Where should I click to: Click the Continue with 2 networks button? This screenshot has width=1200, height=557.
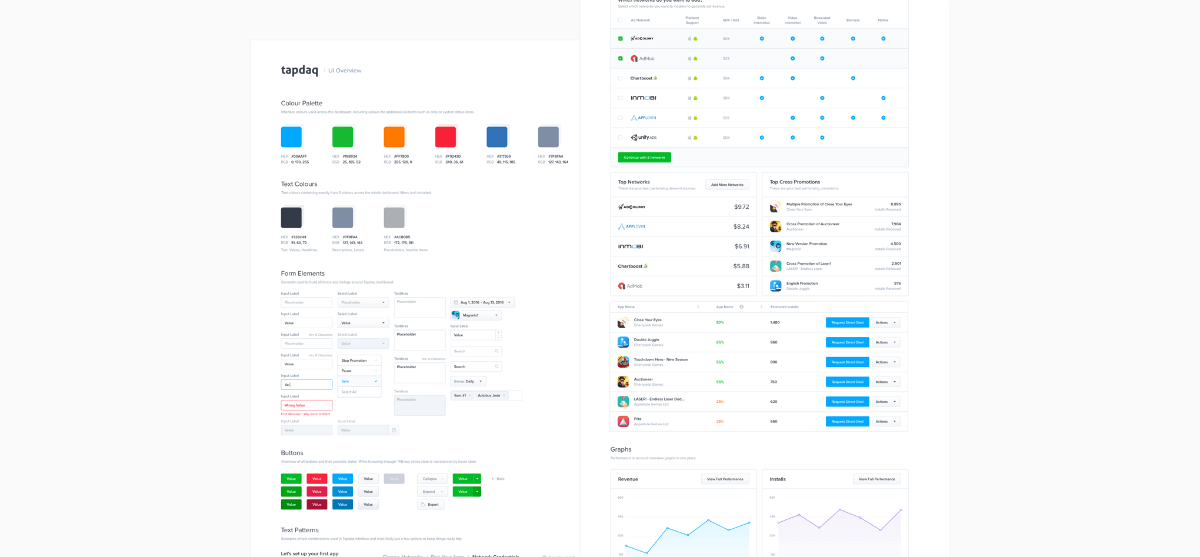(x=644, y=157)
